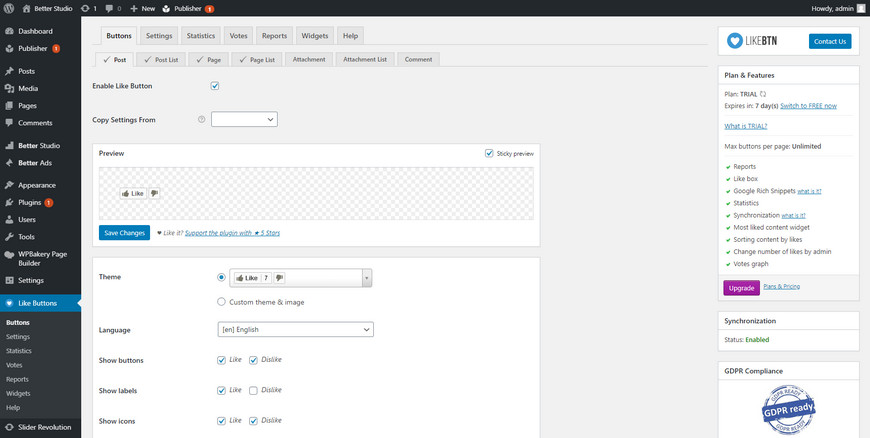870x438 pixels.
Task: Open Dashboard from sidebar icon
Action: pos(9,31)
